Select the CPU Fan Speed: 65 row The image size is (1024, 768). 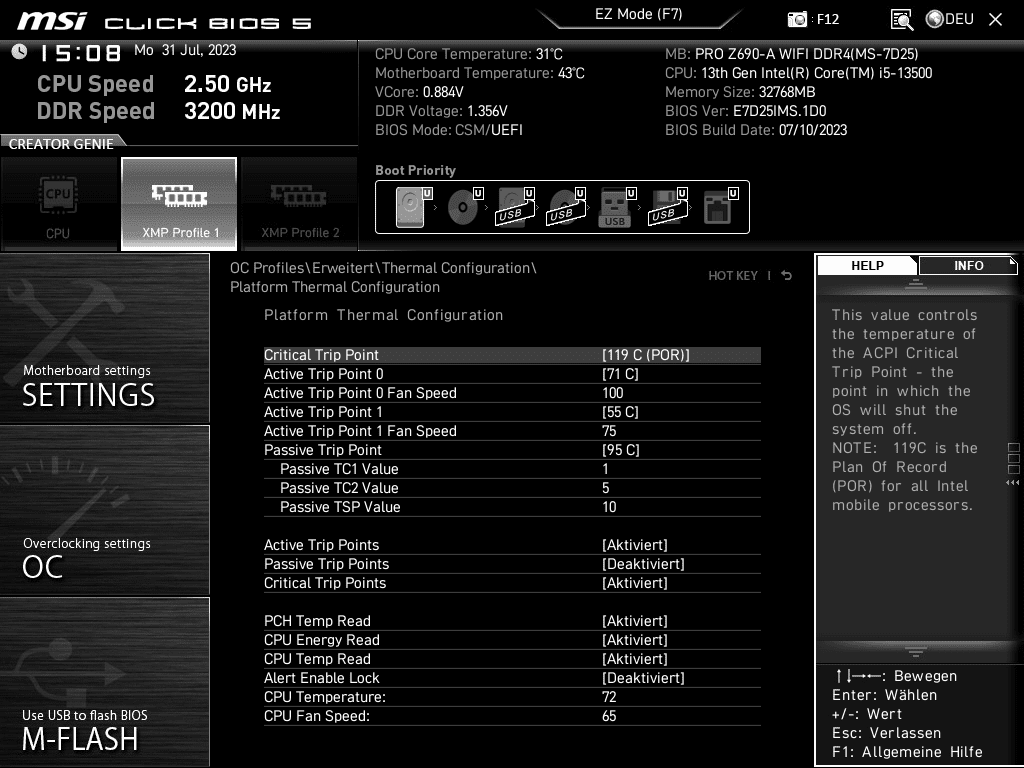(512, 716)
